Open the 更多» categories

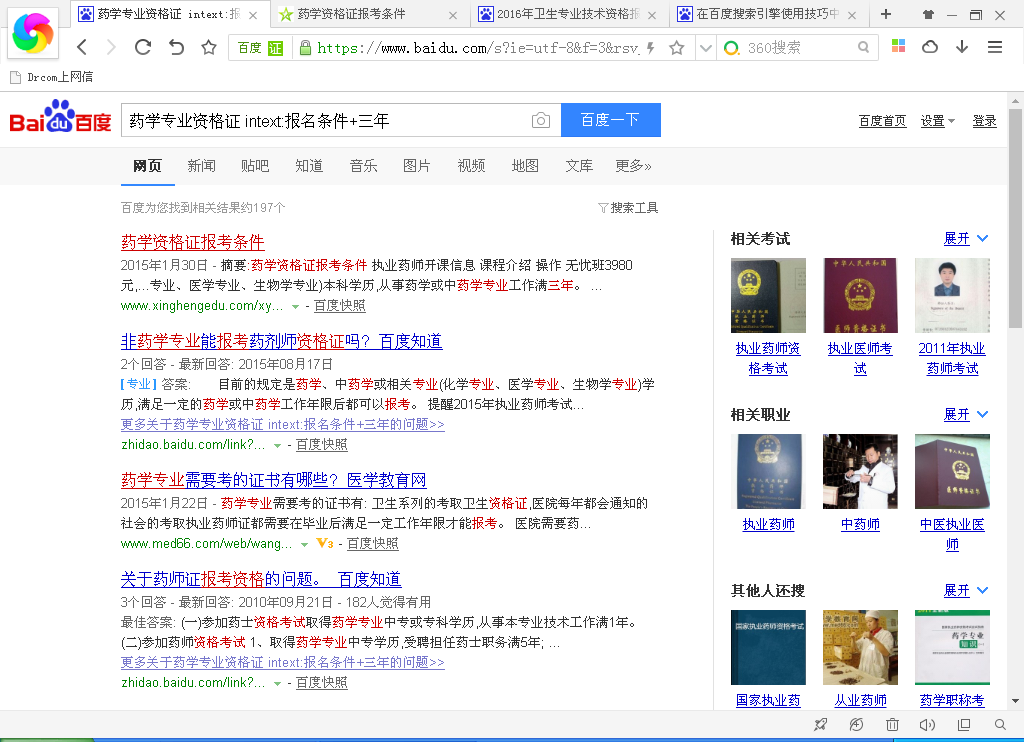633,166
